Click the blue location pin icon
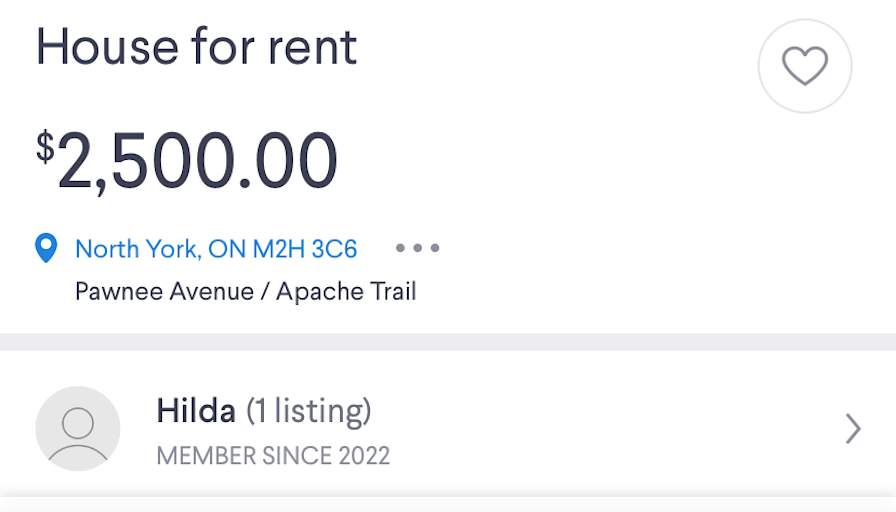This screenshot has height=512, width=896. [x=46, y=248]
